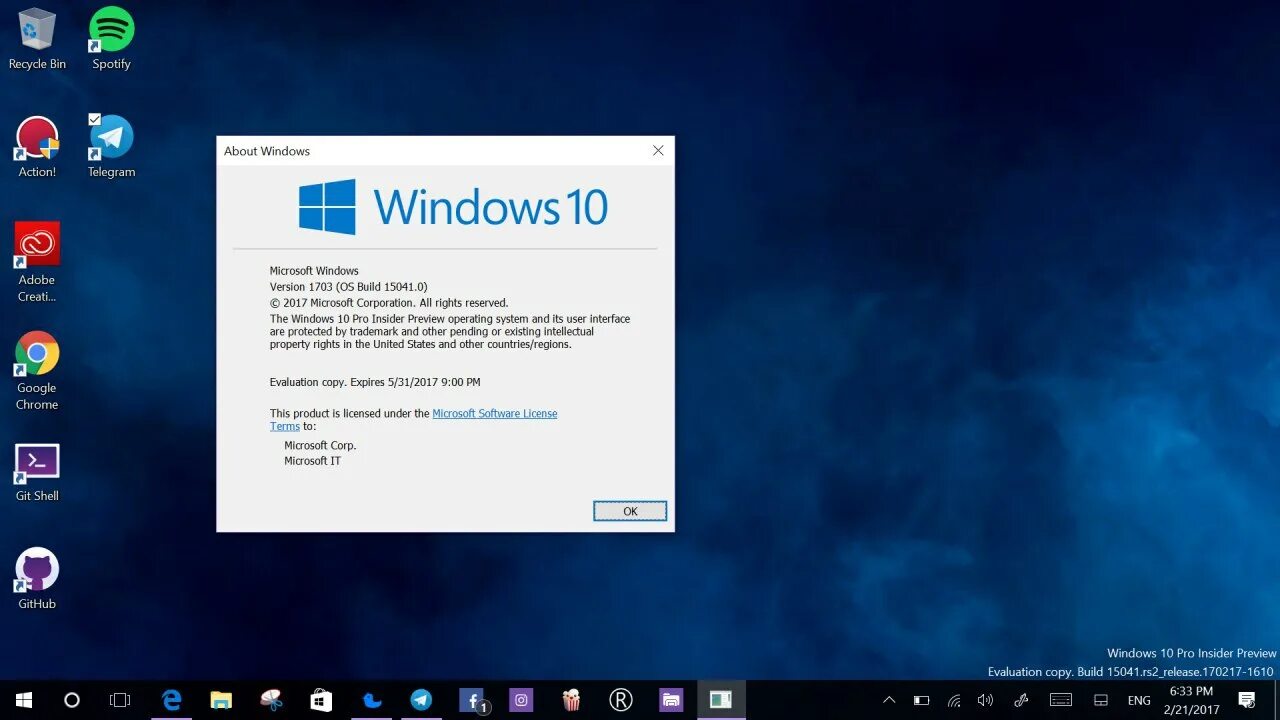The image size is (1280, 720).
Task: Open Cortana search circle on taskbar
Action: (71, 700)
